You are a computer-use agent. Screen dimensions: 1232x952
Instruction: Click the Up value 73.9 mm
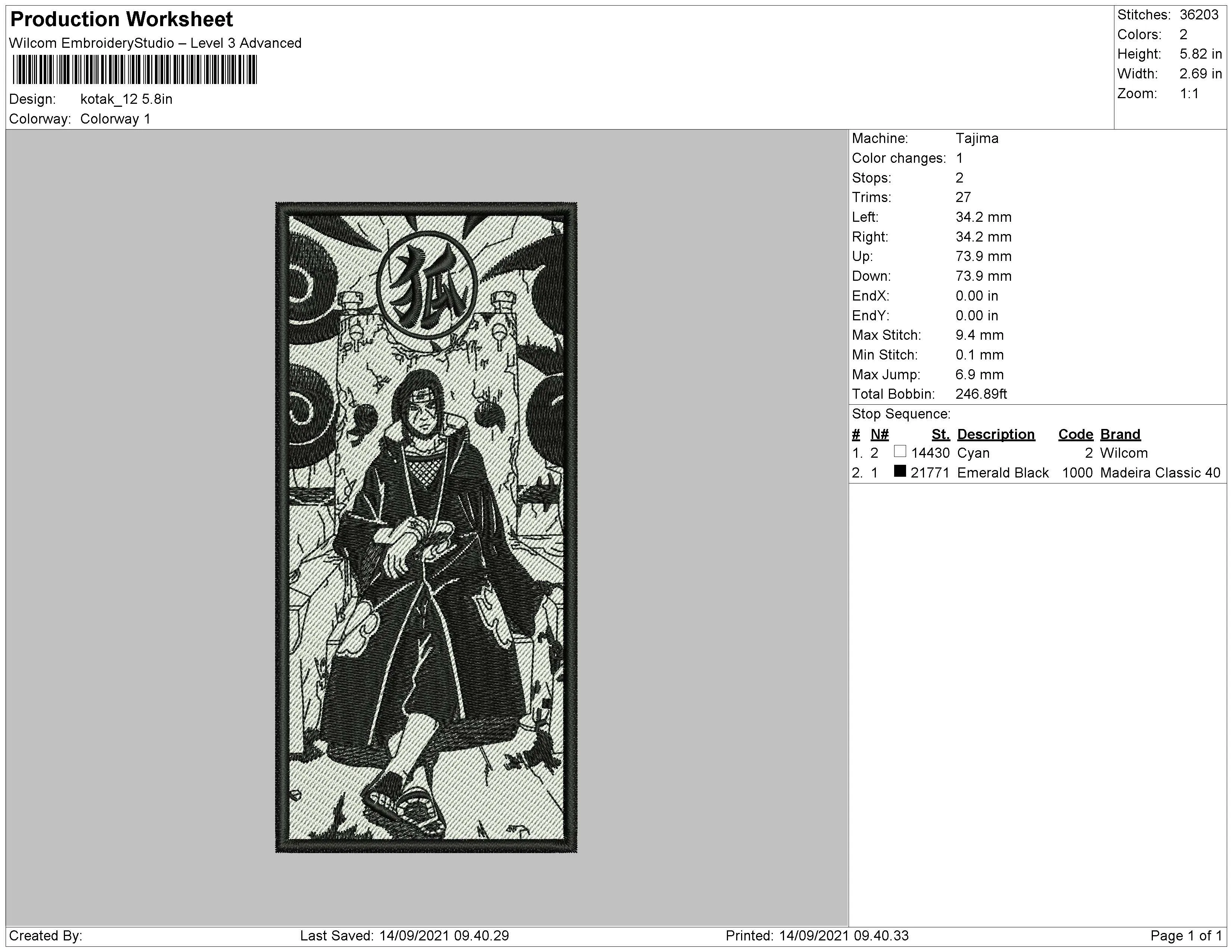point(983,256)
